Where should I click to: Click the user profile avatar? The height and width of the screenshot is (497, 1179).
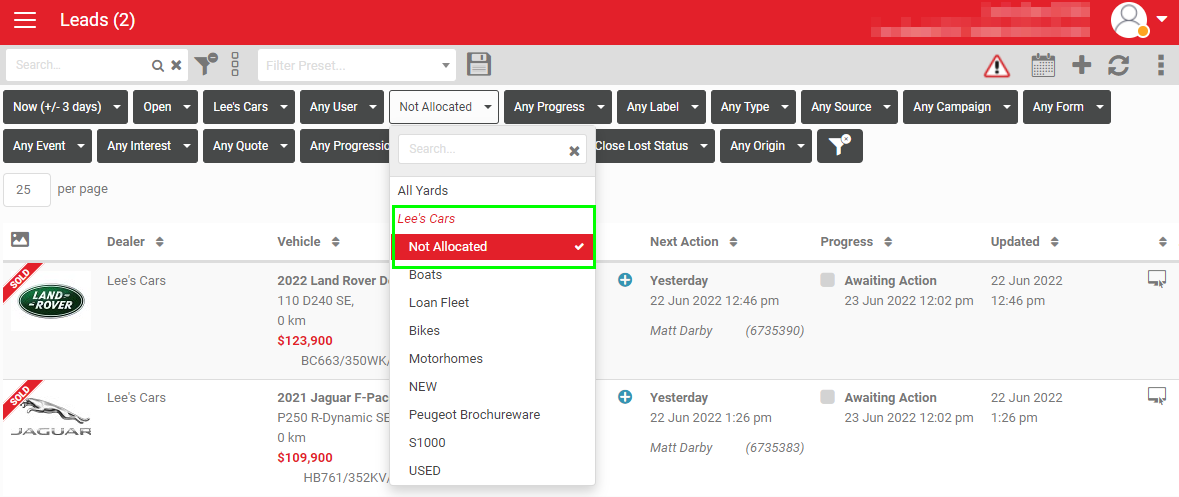pyautogui.click(x=1129, y=20)
